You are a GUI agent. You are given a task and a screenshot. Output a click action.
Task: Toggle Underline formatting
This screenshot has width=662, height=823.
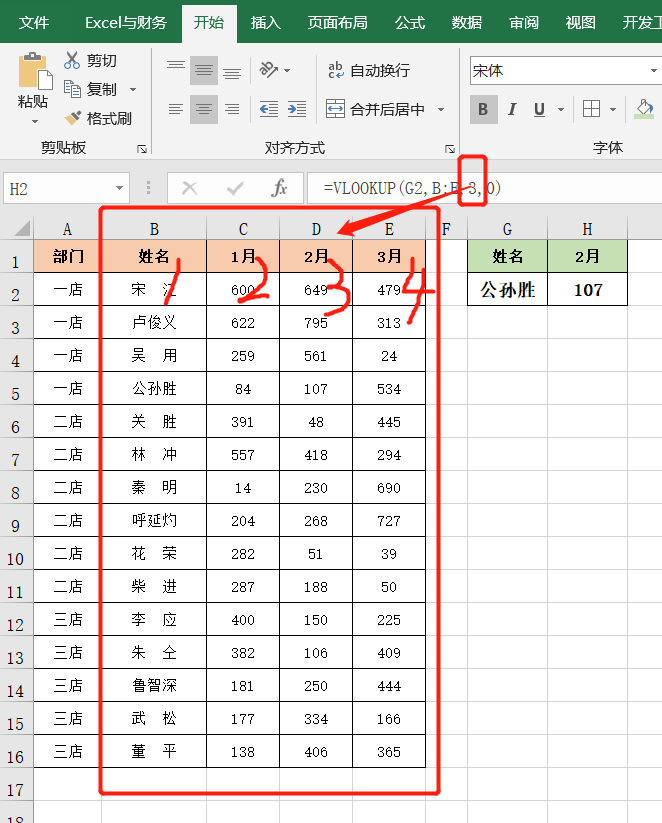[x=539, y=109]
